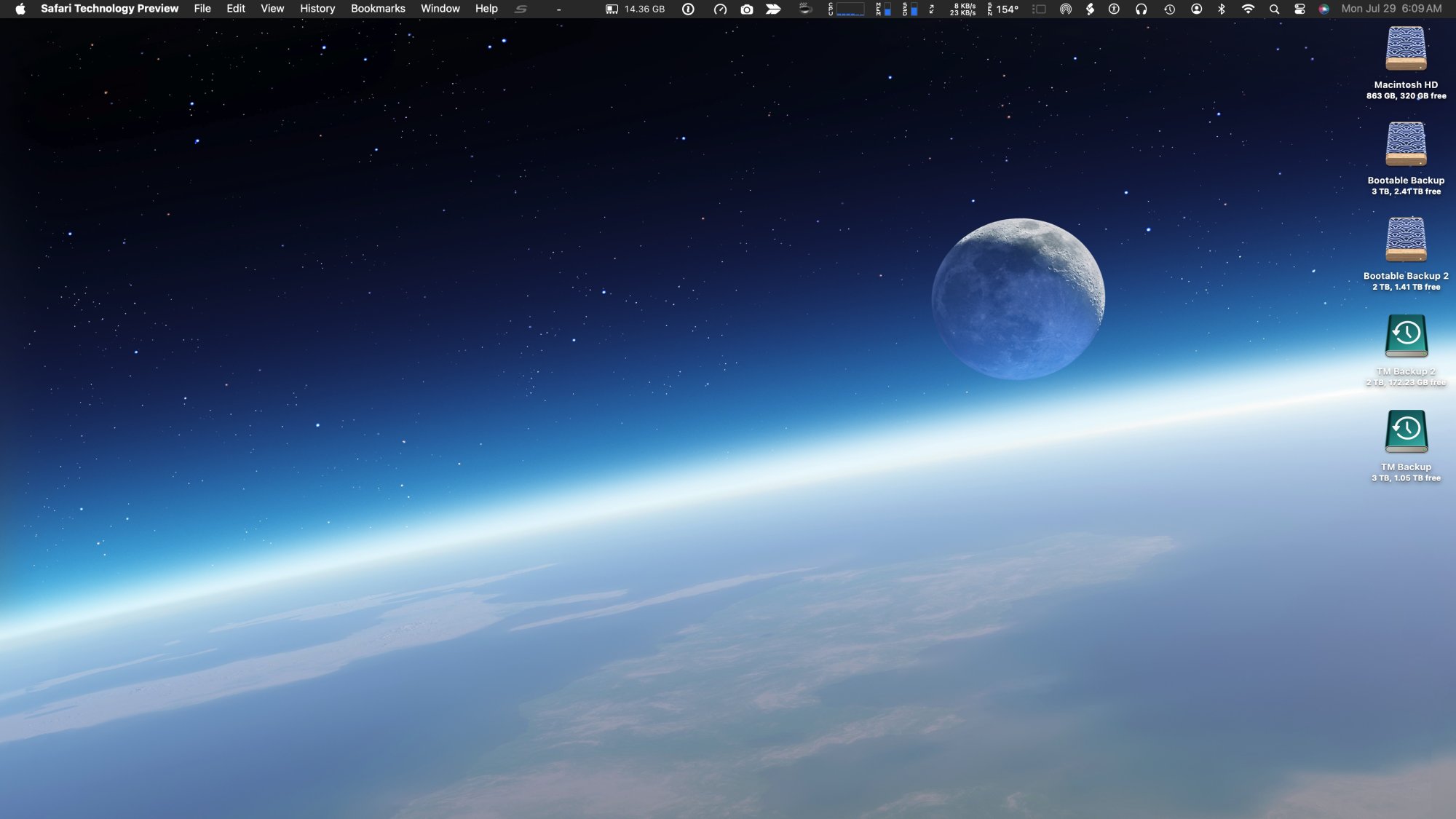Open the 154° sensor temperature readout

pos(1003,9)
